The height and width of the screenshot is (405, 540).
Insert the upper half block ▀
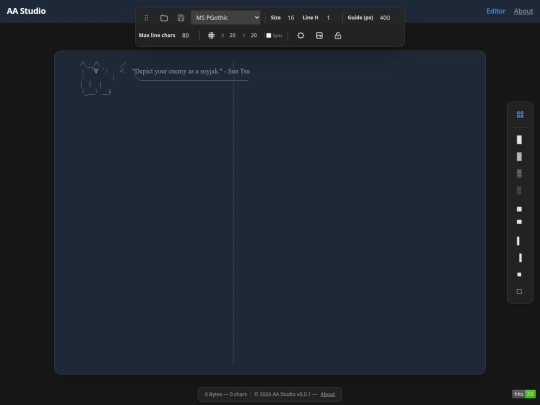(x=519, y=209)
